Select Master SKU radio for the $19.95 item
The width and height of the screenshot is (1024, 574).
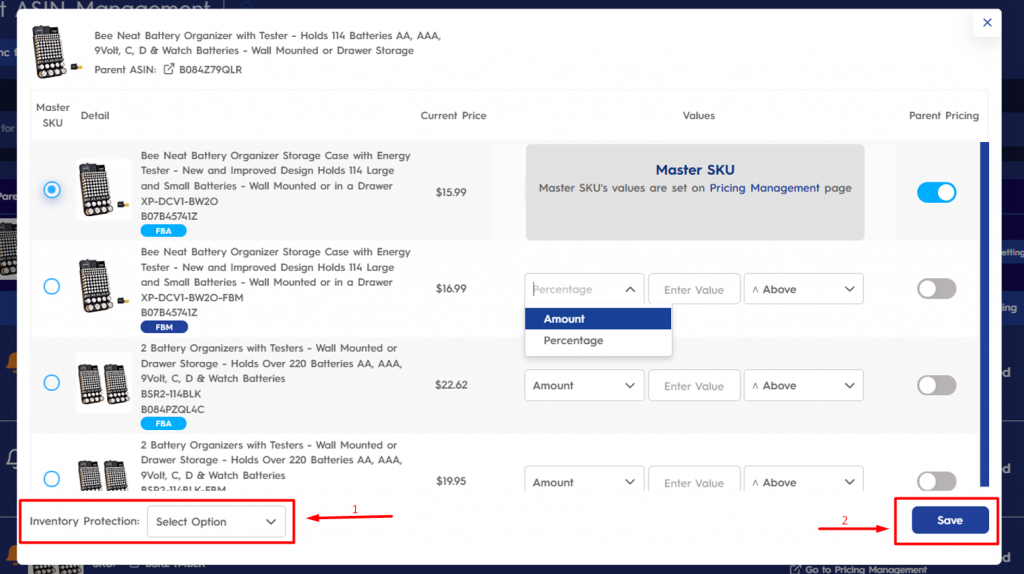[52, 479]
